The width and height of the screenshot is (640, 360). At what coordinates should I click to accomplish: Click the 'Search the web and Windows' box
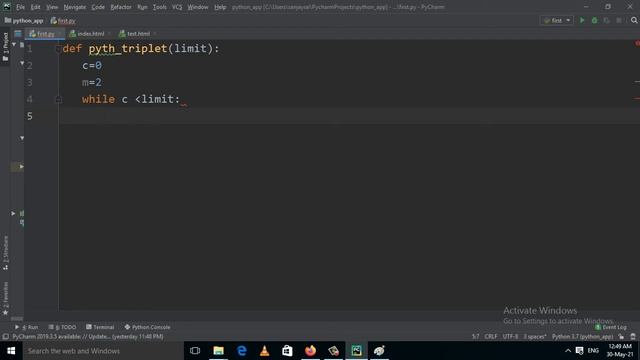coord(103,351)
